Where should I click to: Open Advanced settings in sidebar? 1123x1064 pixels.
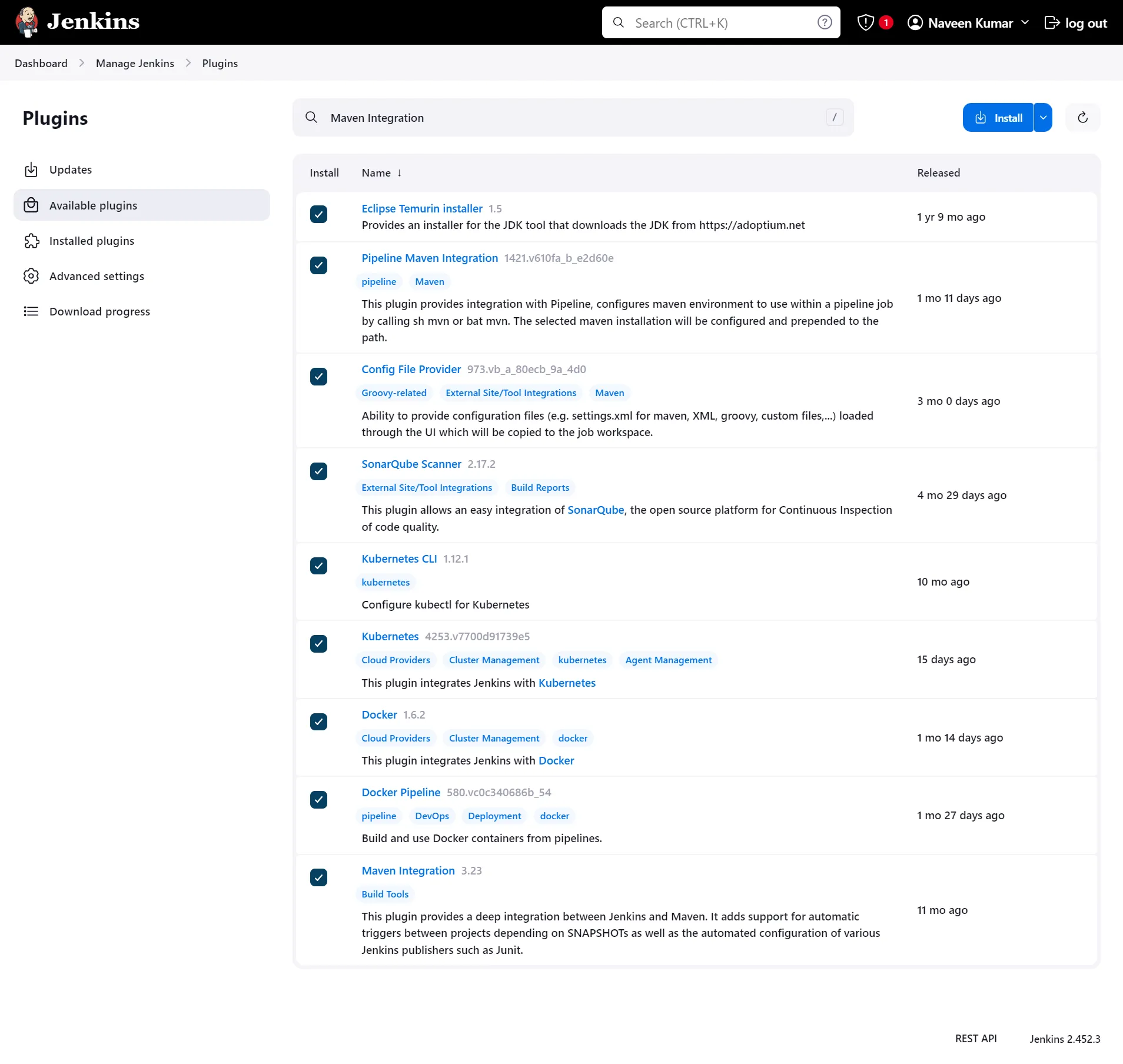tap(142, 276)
